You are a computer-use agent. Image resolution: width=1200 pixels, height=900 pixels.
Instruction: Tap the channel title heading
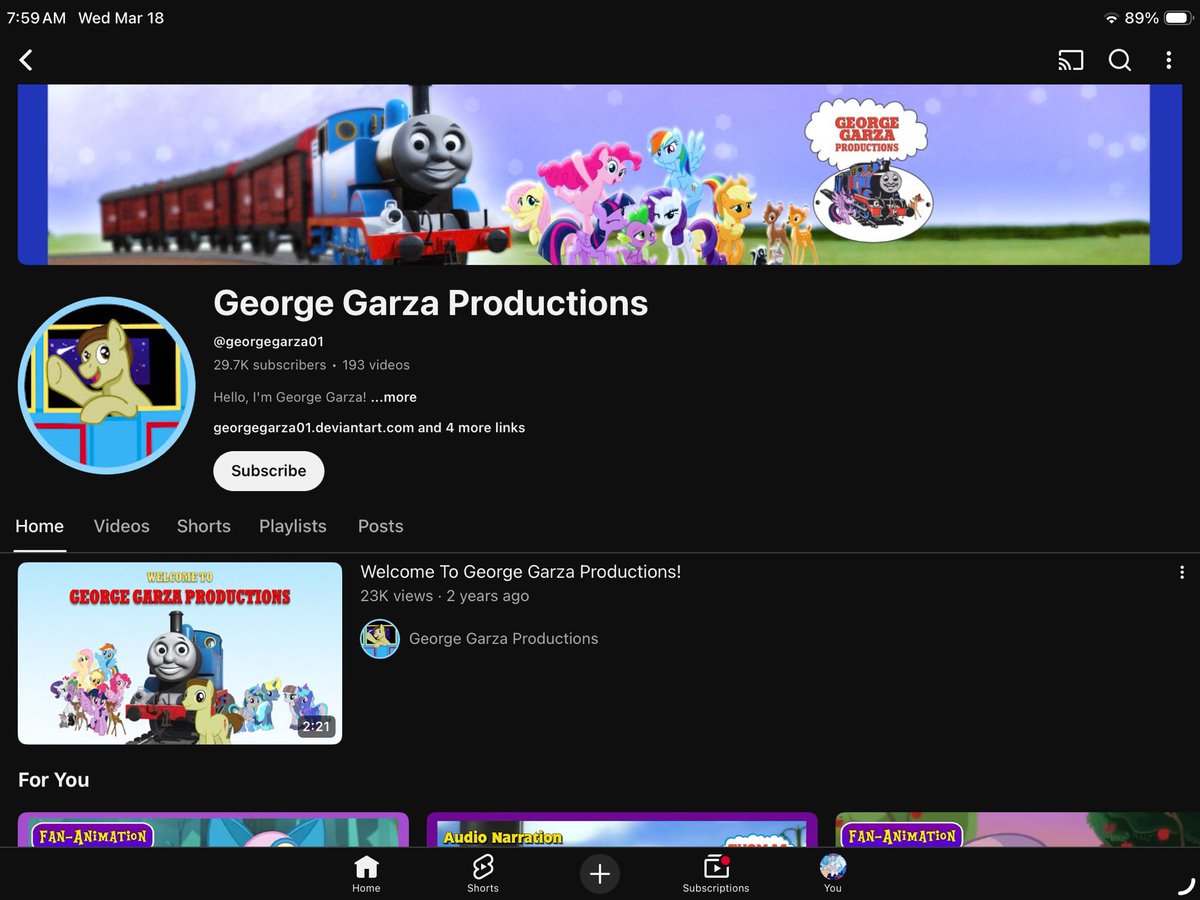[431, 303]
